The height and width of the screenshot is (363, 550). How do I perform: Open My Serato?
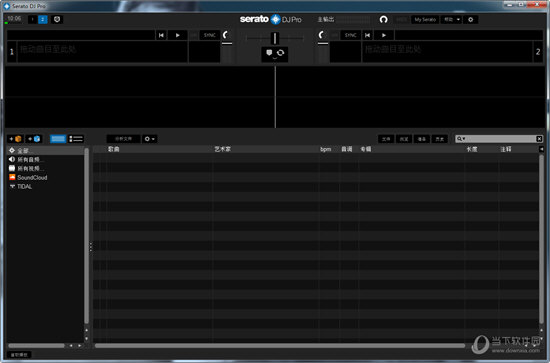pos(425,20)
